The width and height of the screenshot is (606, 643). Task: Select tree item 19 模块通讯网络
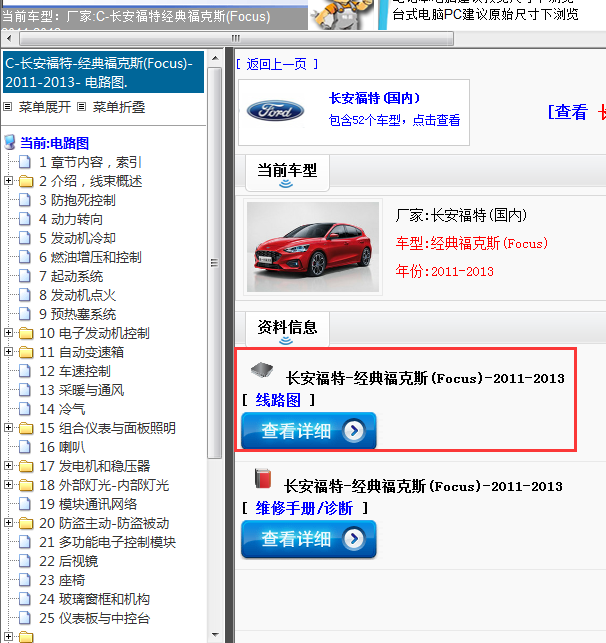click(88, 504)
